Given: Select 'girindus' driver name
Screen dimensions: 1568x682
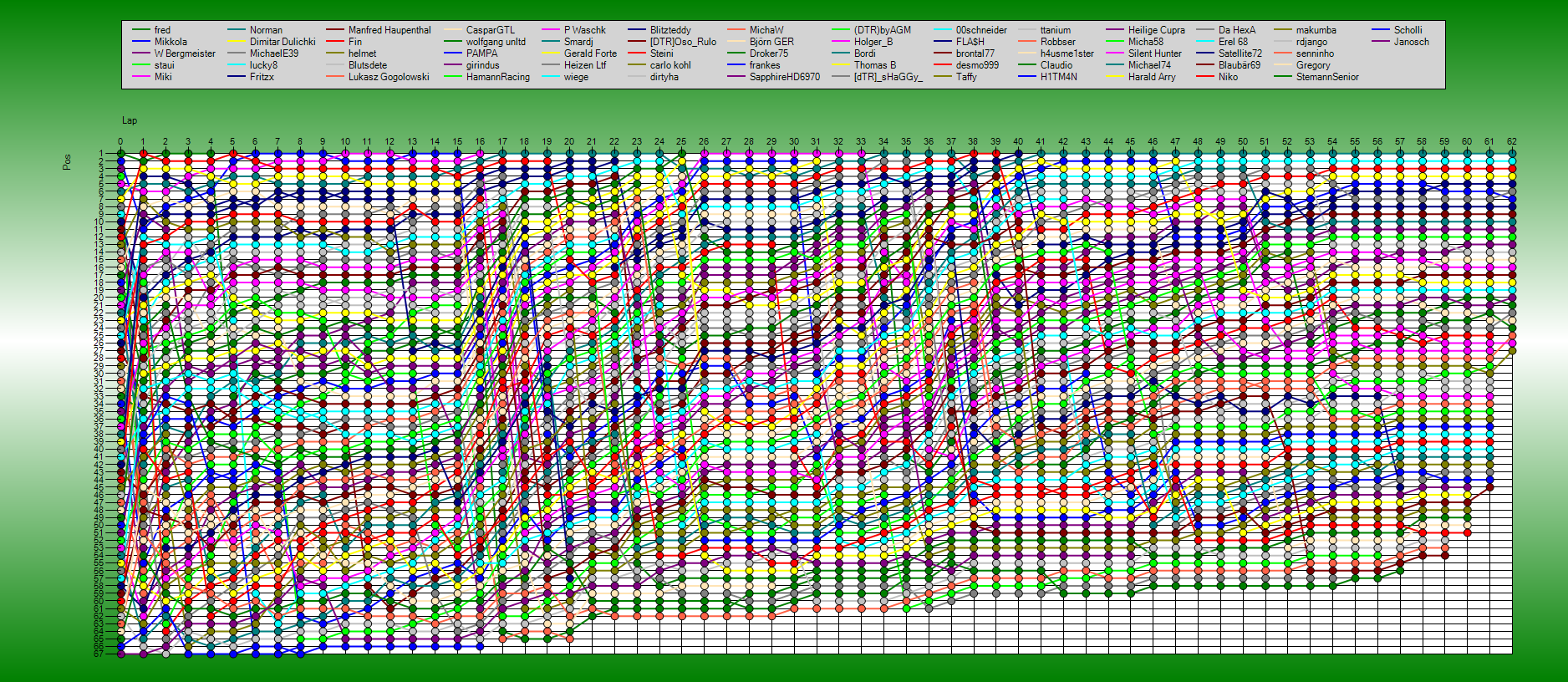Looking at the screenshot, I should tap(482, 65).
